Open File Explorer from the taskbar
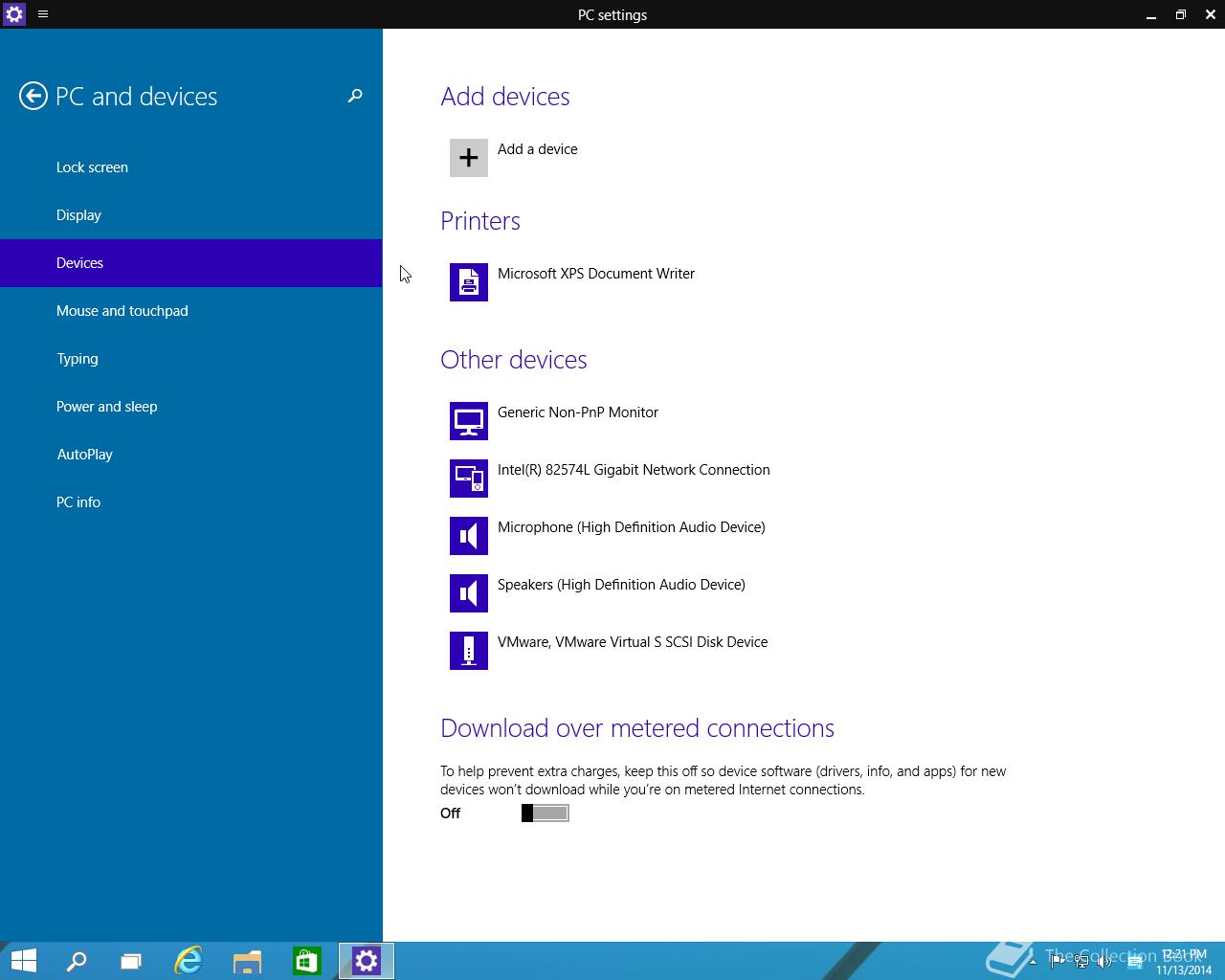The image size is (1225, 980). (x=247, y=961)
